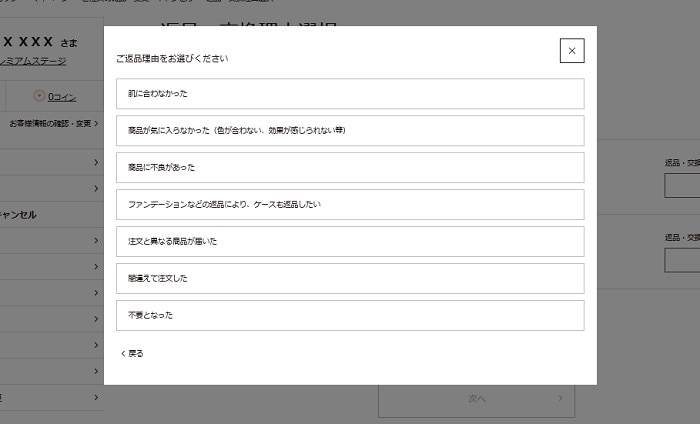The width and height of the screenshot is (700, 424).
Task: Click the red coin icon
Action: [39, 96]
